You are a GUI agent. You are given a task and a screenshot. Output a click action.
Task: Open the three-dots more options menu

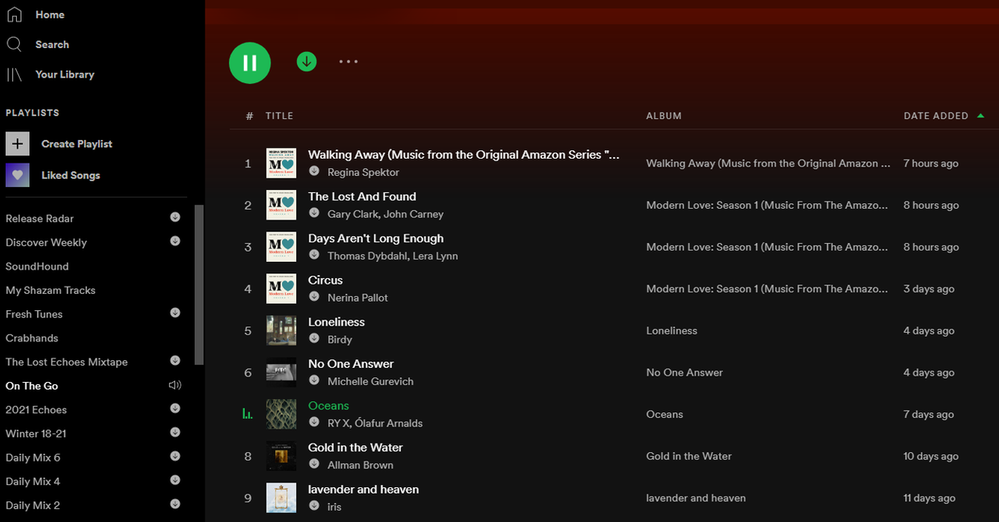pos(349,62)
